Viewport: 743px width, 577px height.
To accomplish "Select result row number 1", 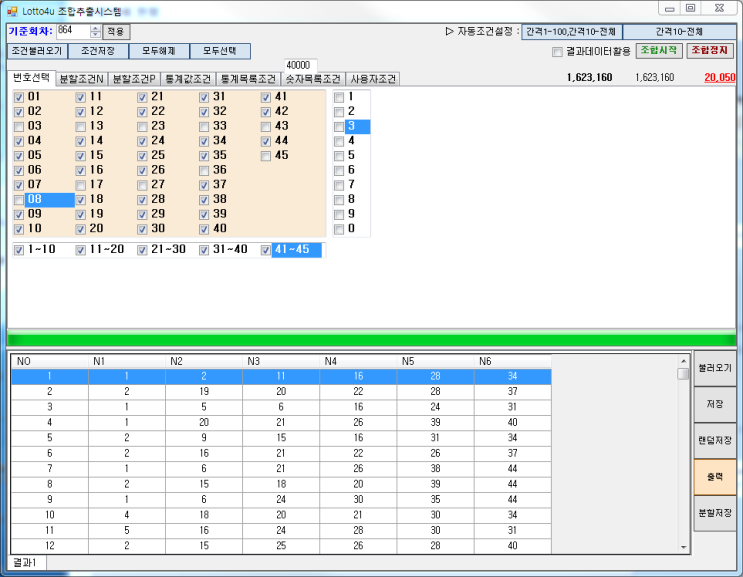I will click(x=281, y=376).
